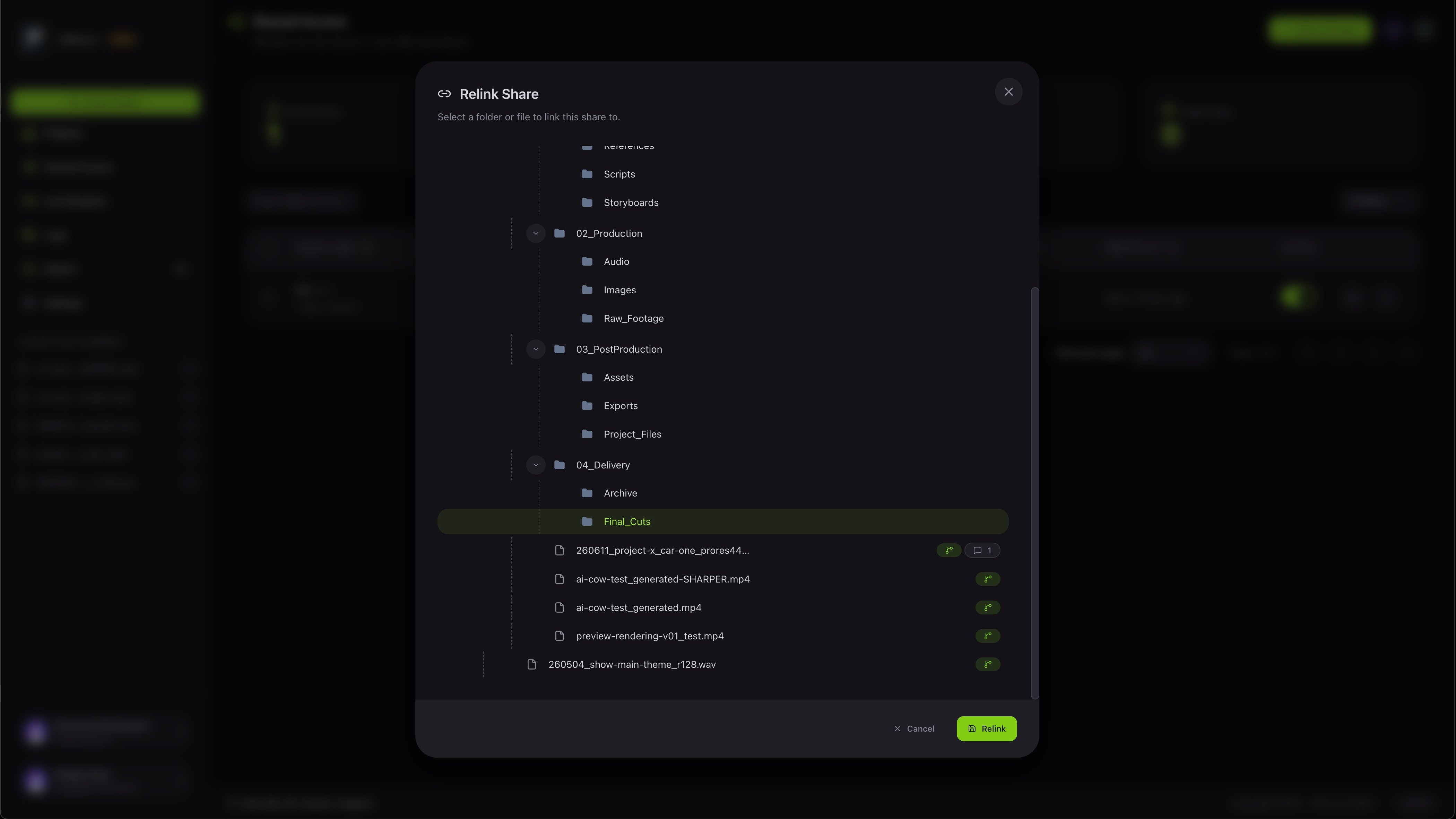The height and width of the screenshot is (819, 1456).
Task: Click version badge on 260504_show-main-theme_r128.wav
Action: point(988,665)
